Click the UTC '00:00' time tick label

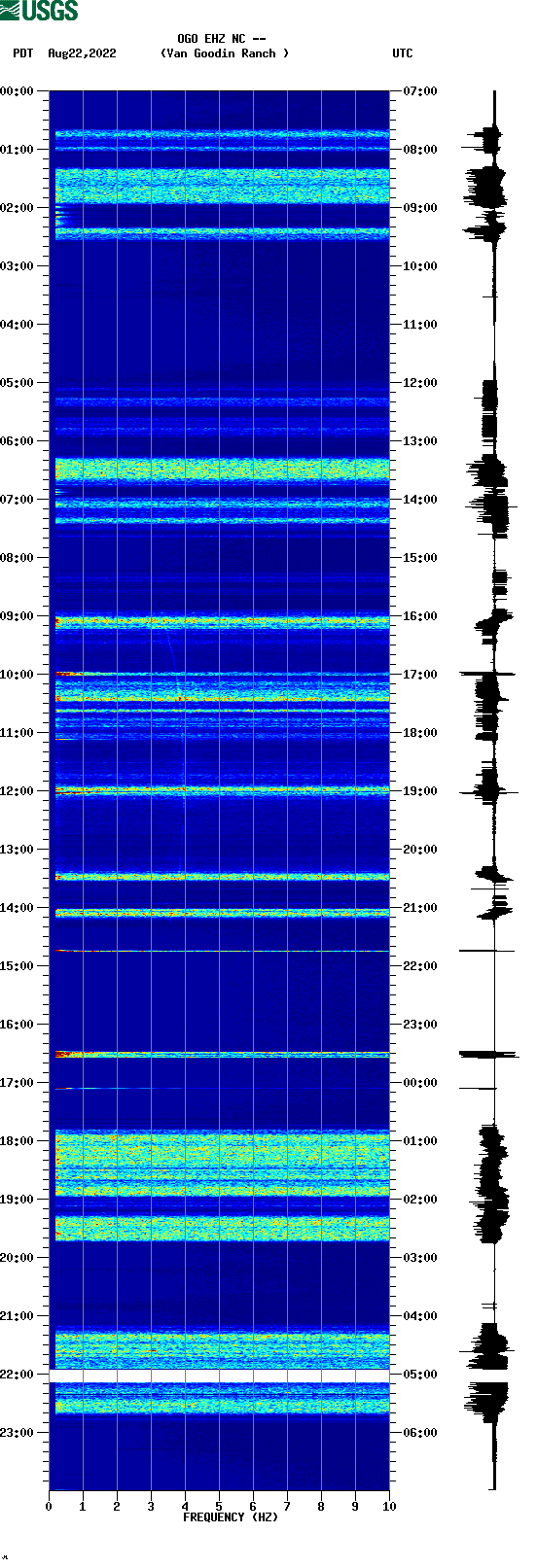click(x=420, y=1083)
